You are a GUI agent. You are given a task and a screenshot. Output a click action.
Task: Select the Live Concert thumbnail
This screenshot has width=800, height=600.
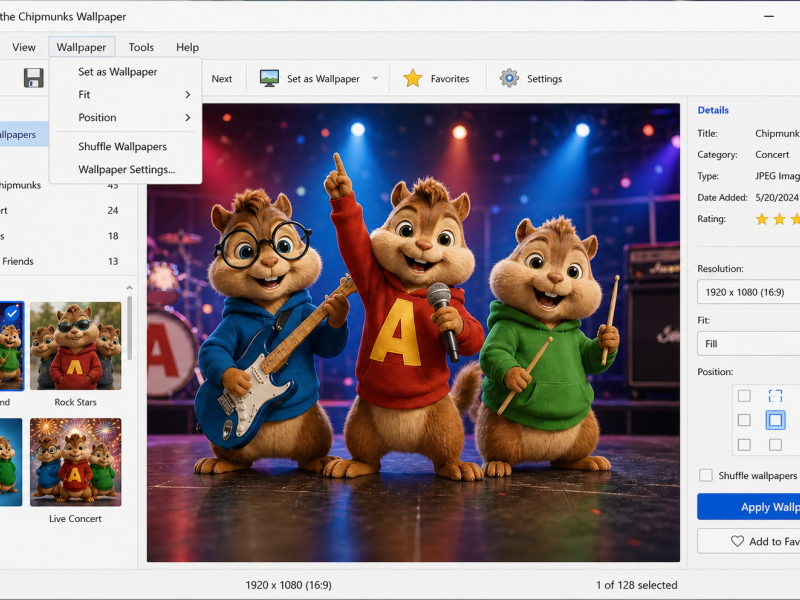(76, 462)
